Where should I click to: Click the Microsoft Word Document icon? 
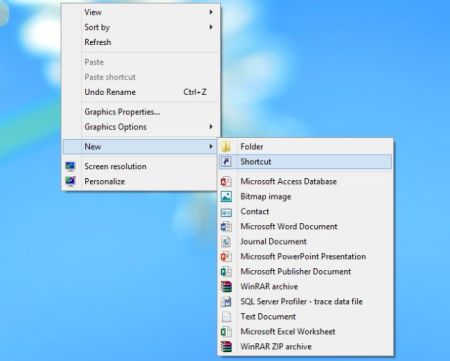(x=226, y=227)
